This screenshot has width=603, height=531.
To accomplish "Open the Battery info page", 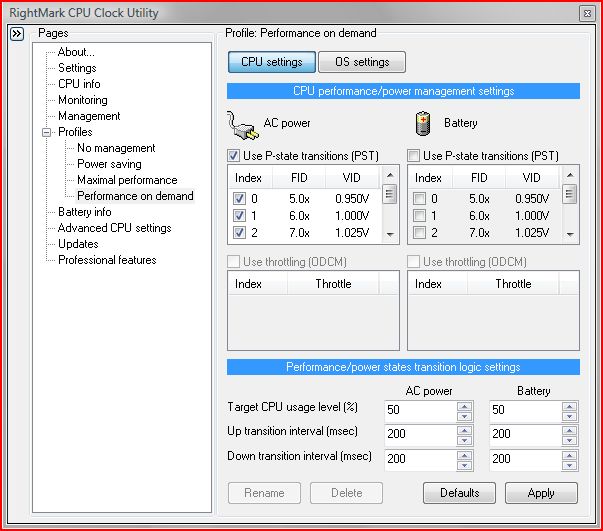I will pos(85,212).
